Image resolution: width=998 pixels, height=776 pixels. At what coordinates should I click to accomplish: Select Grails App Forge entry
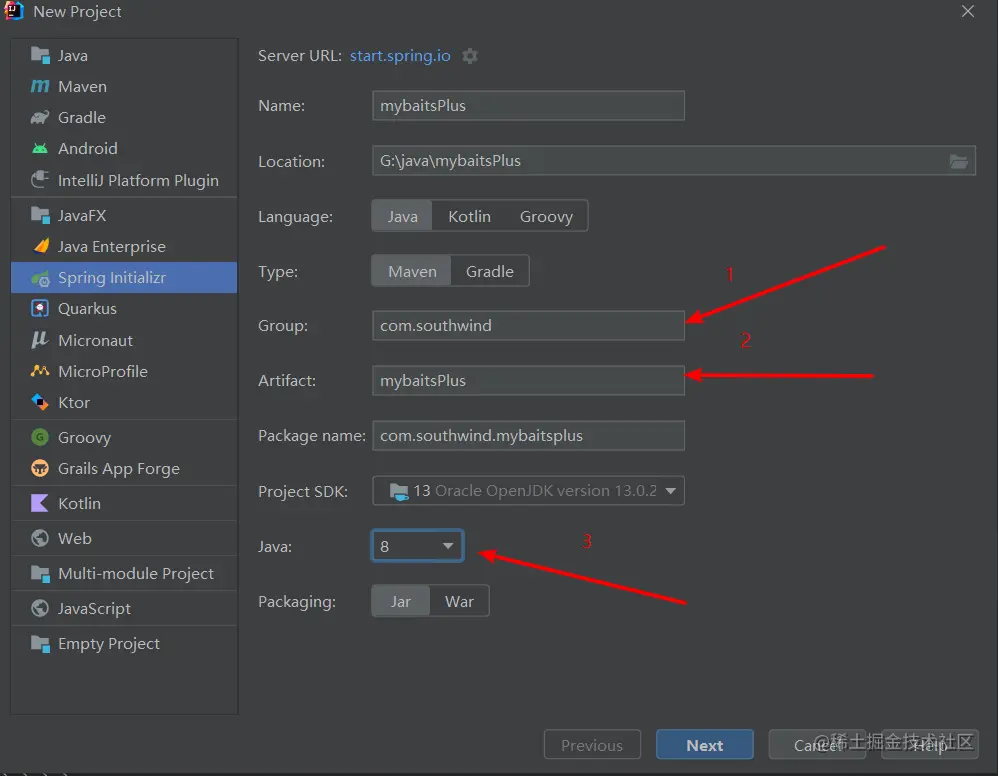pyautogui.click(x=124, y=468)
